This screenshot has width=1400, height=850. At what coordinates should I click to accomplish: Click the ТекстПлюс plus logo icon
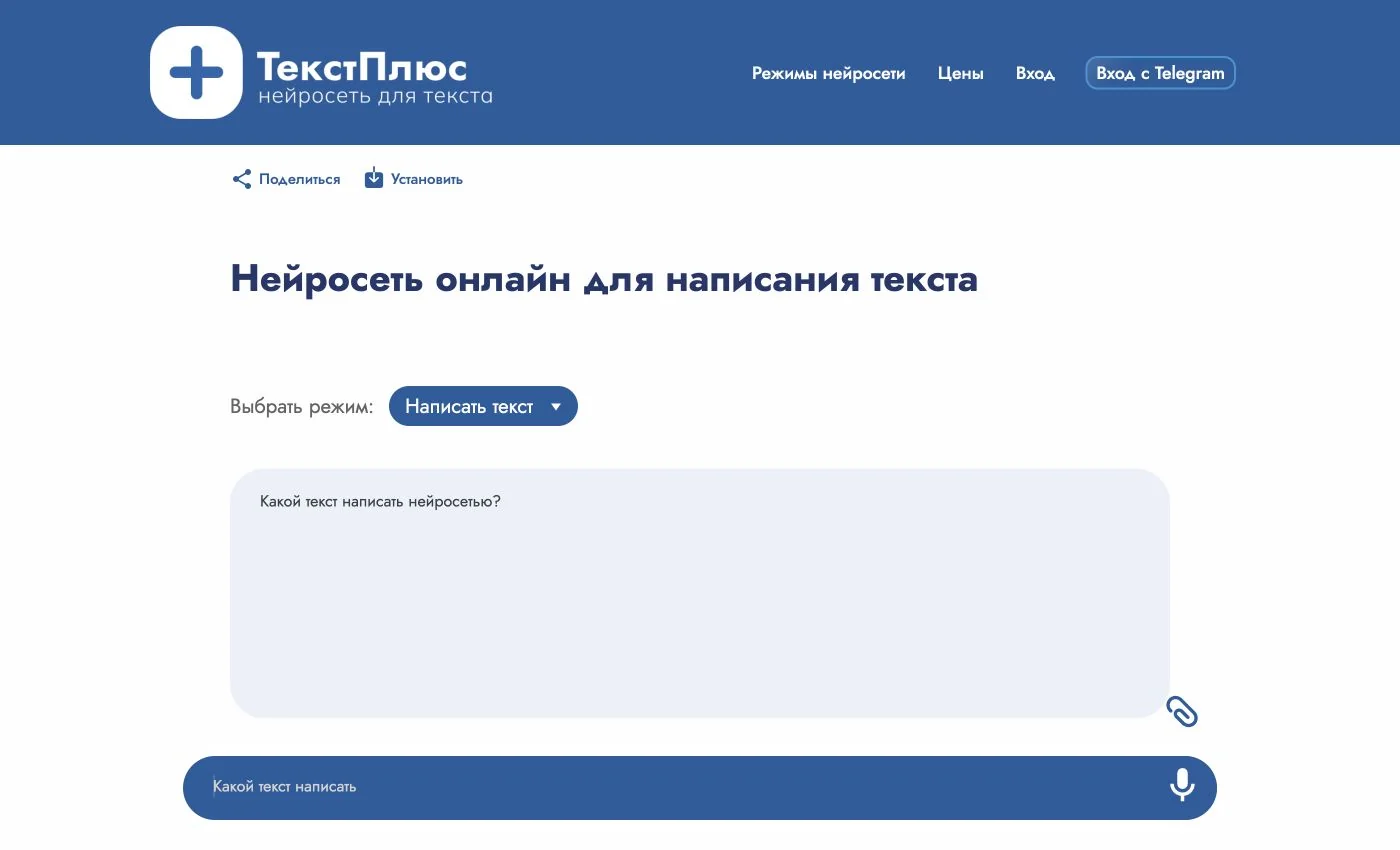coord(196,72)
